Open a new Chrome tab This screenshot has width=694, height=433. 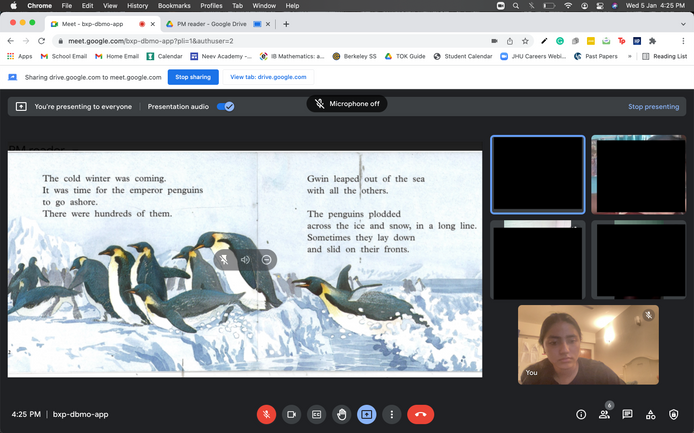pos(286,24)
